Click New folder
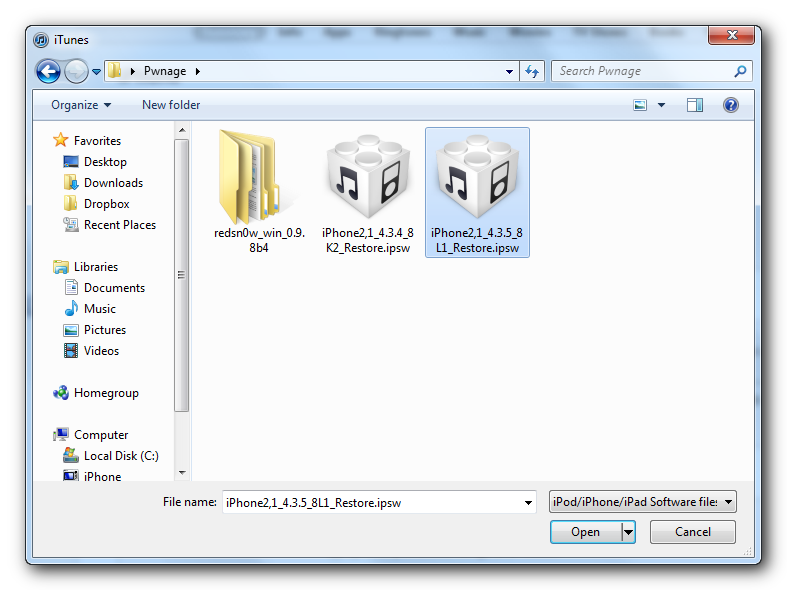The height and width of the screenshot is (590, 787). [x=171, y=105]
